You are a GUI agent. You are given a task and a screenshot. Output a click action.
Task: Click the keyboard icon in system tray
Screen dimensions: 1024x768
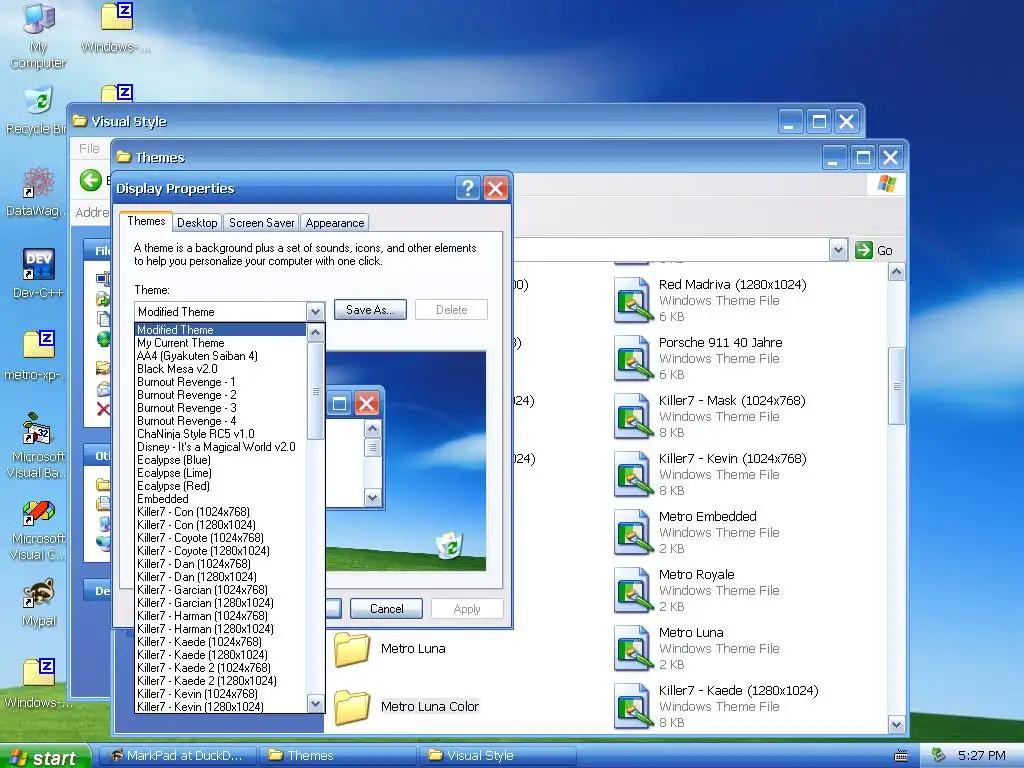click(901, 756)
